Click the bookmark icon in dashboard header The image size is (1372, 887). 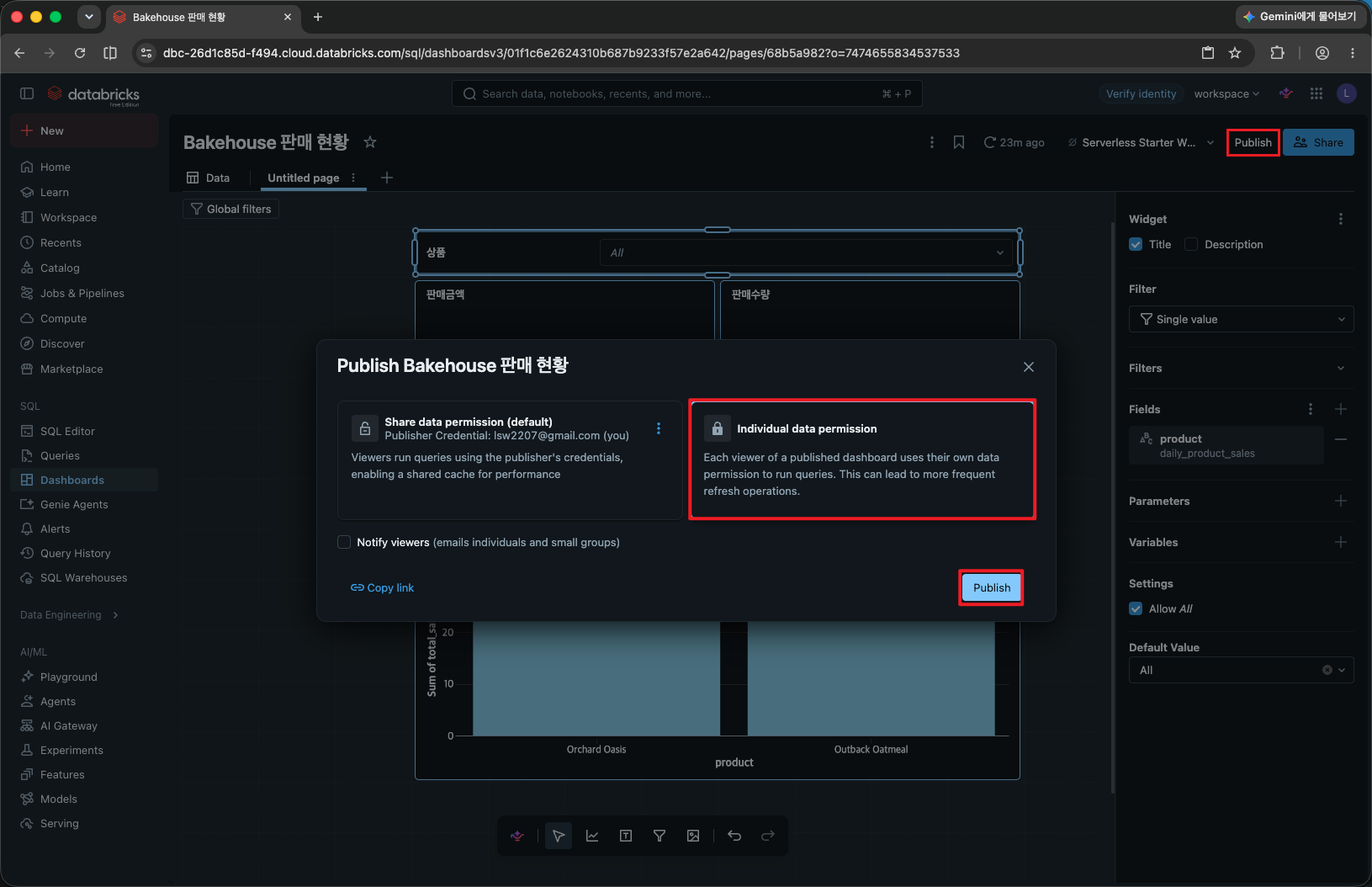tap(958, 142)
